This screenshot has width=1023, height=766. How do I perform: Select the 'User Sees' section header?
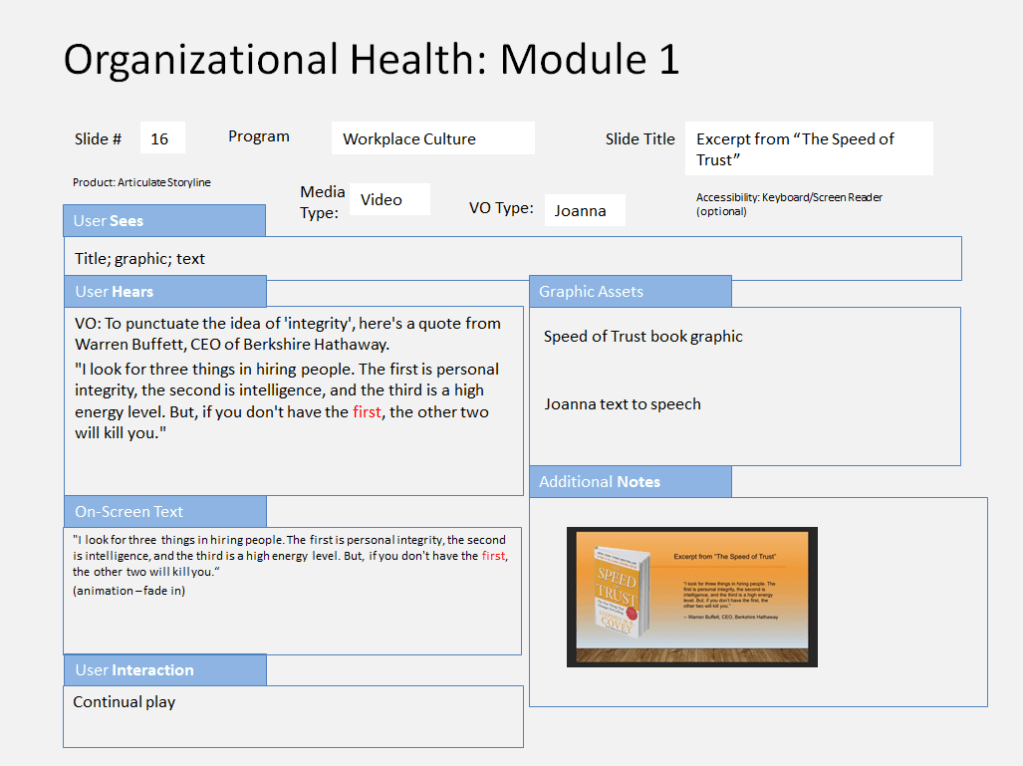click(165, 220)
